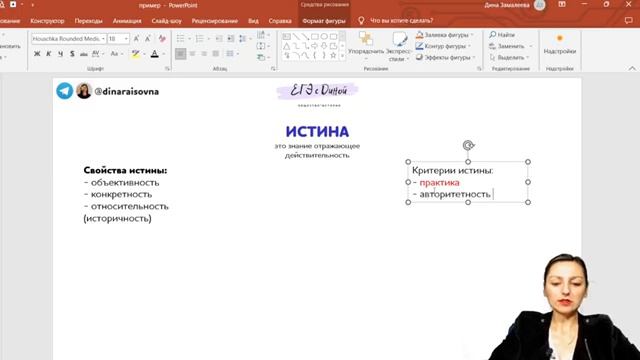
Task: Click Найти find button
Action: pyautogui.click(x=502, y=35)
